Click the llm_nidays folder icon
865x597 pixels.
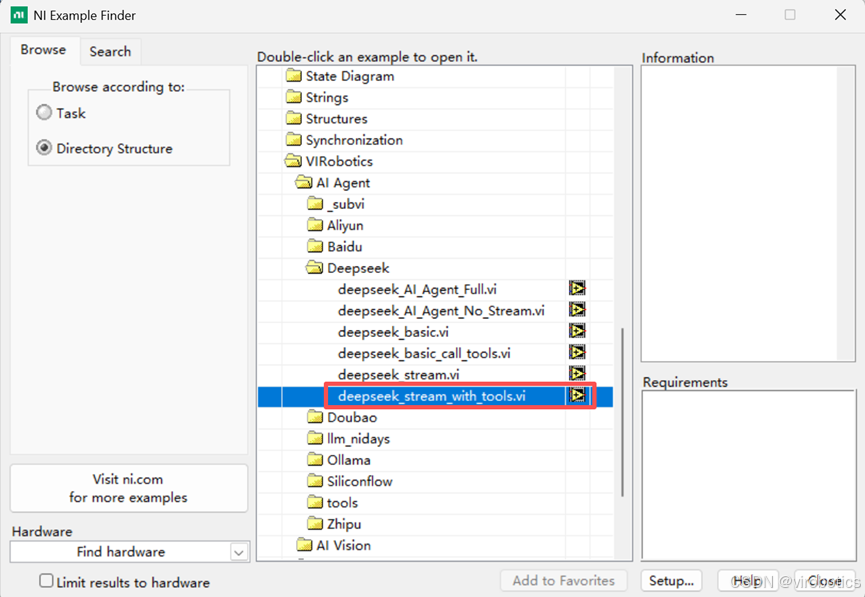(315, 439)
